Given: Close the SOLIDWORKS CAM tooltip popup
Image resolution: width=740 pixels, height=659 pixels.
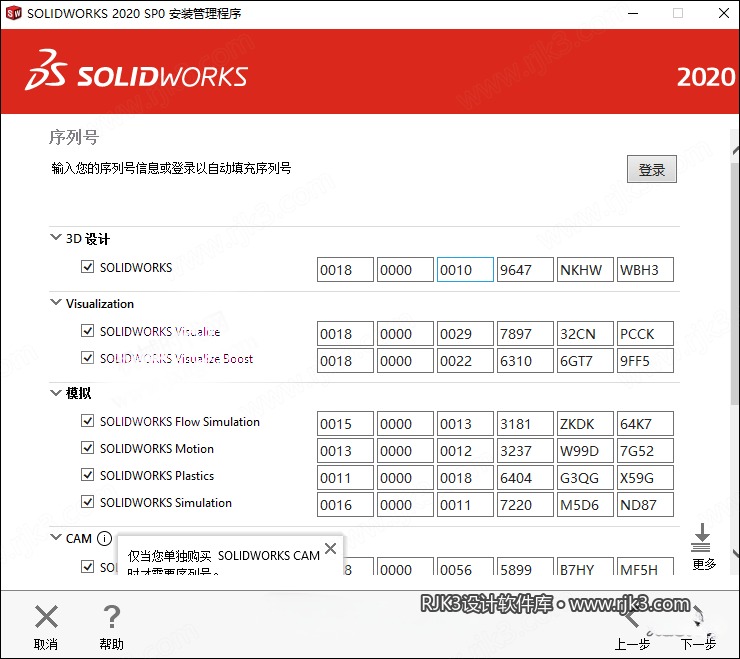Looking at the screenshot, I should pos(331,548).
